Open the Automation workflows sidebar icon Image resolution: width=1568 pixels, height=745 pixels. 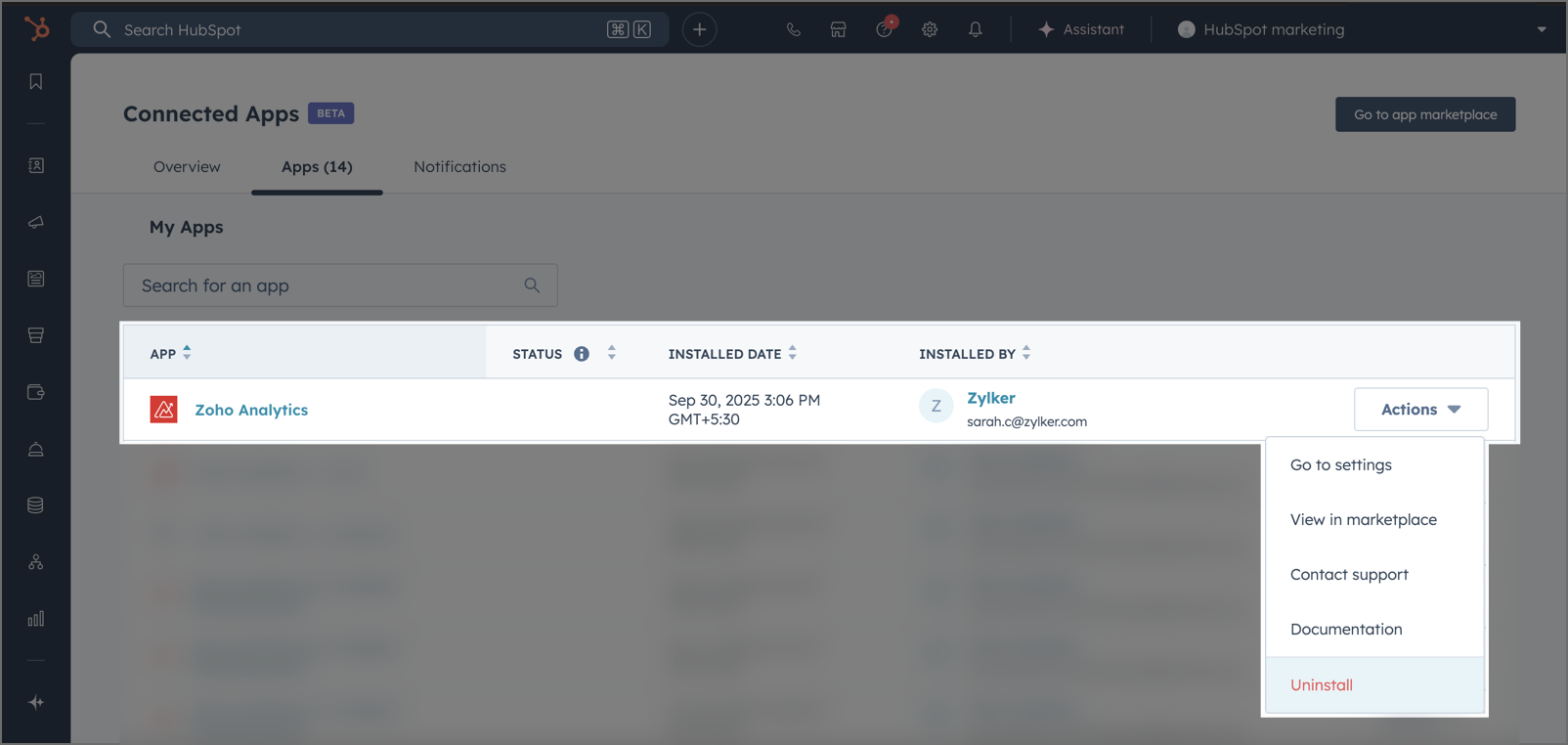point(36,562)
